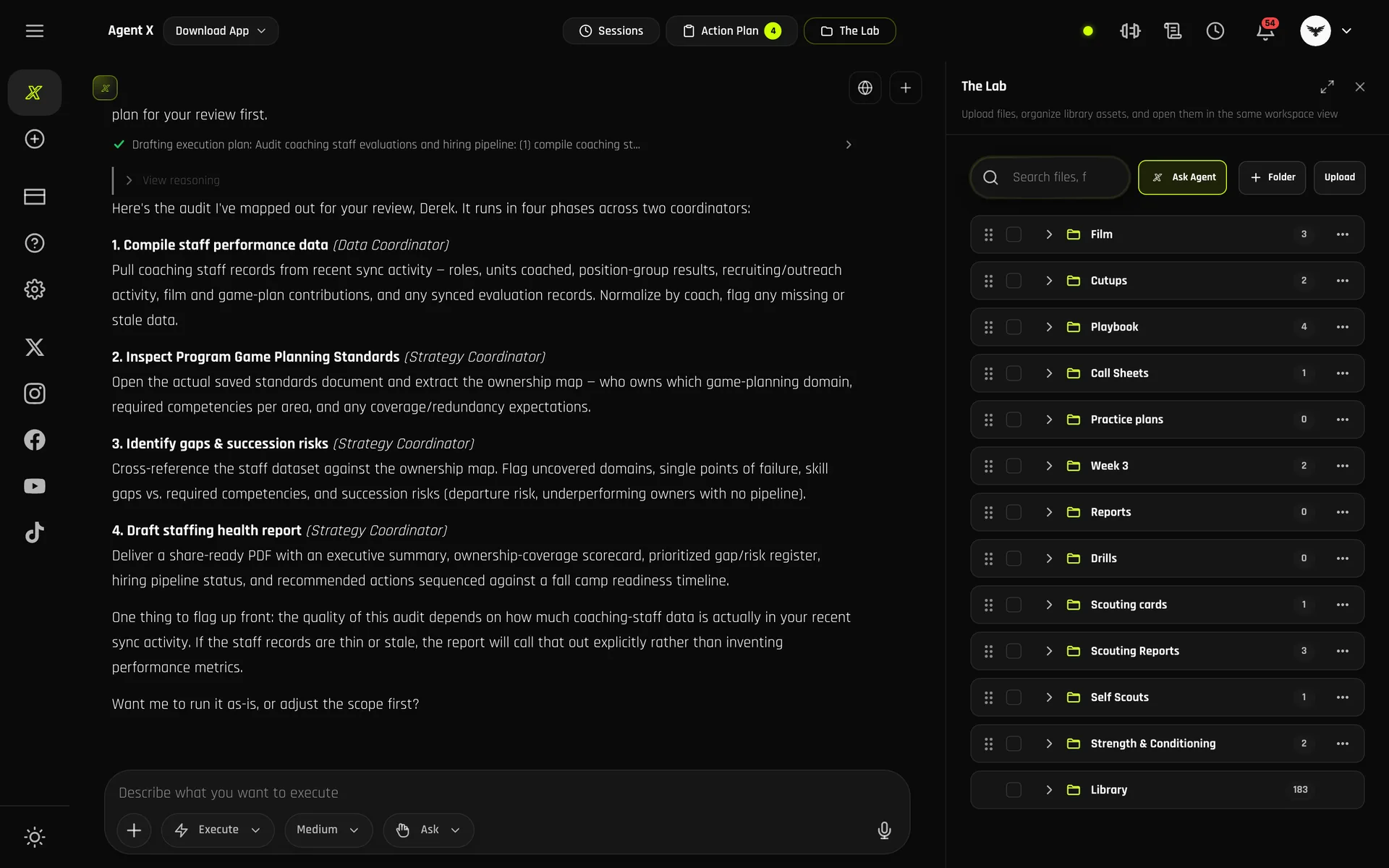Click the Upload button

(x=1339, y=177)
